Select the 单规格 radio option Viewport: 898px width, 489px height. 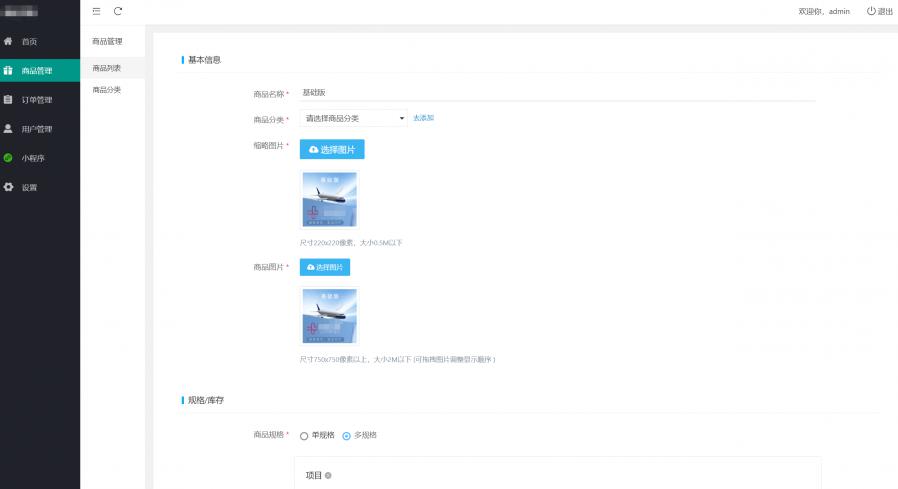click(304, 436)
